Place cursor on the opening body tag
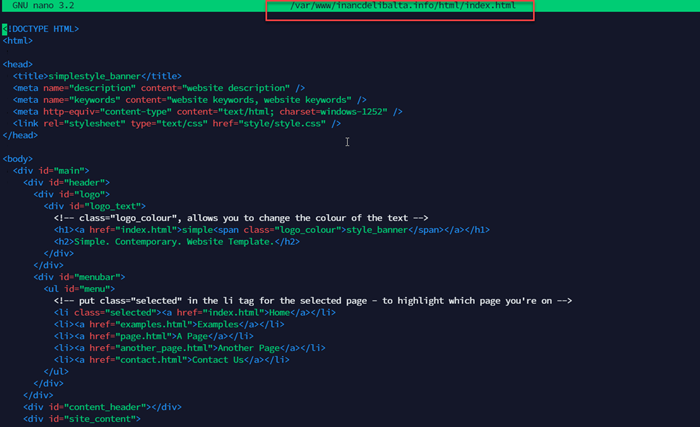700x427 pixels. point(17,159)
